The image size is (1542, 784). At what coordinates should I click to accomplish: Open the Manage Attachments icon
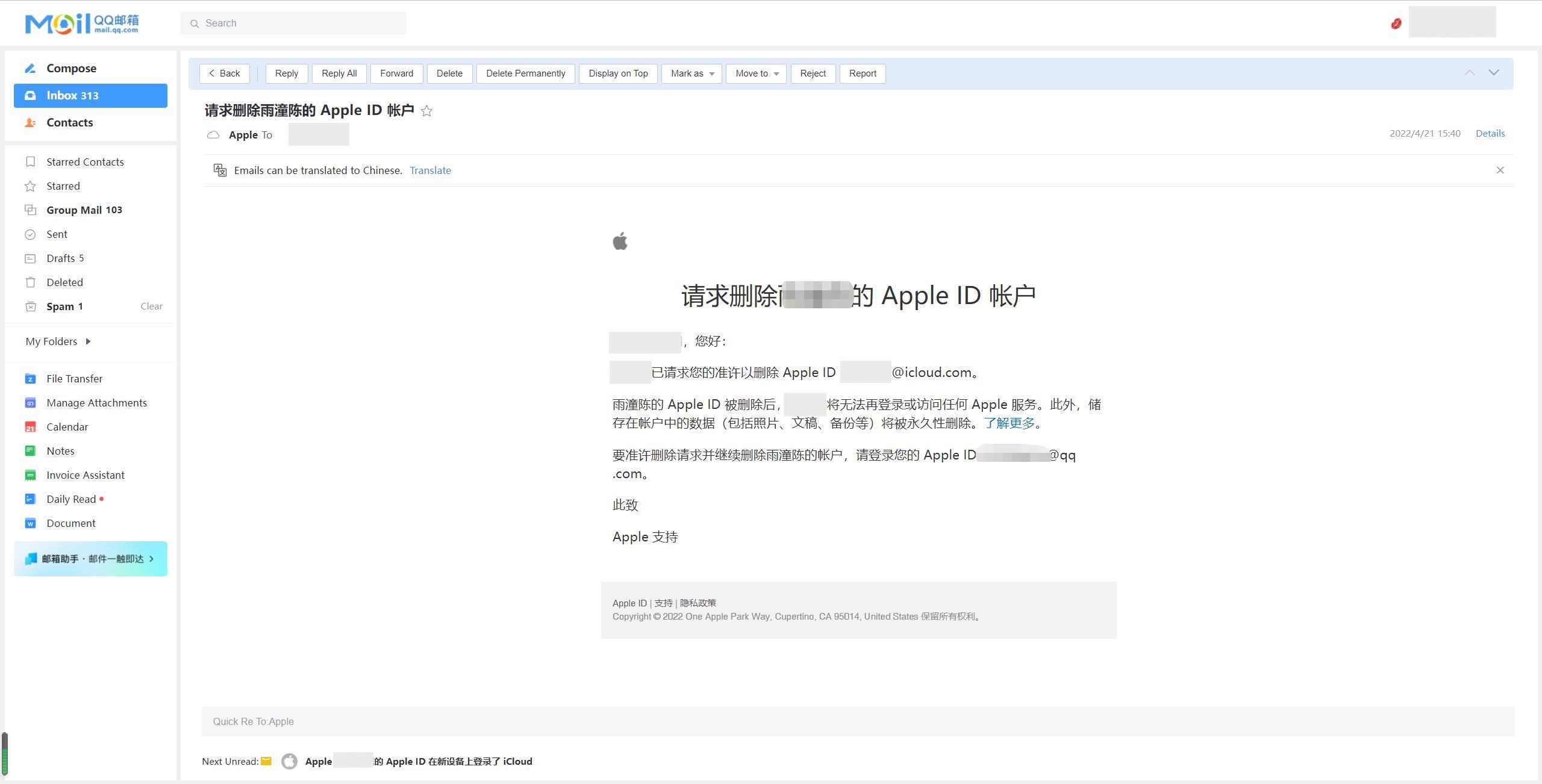click(30, 403)
